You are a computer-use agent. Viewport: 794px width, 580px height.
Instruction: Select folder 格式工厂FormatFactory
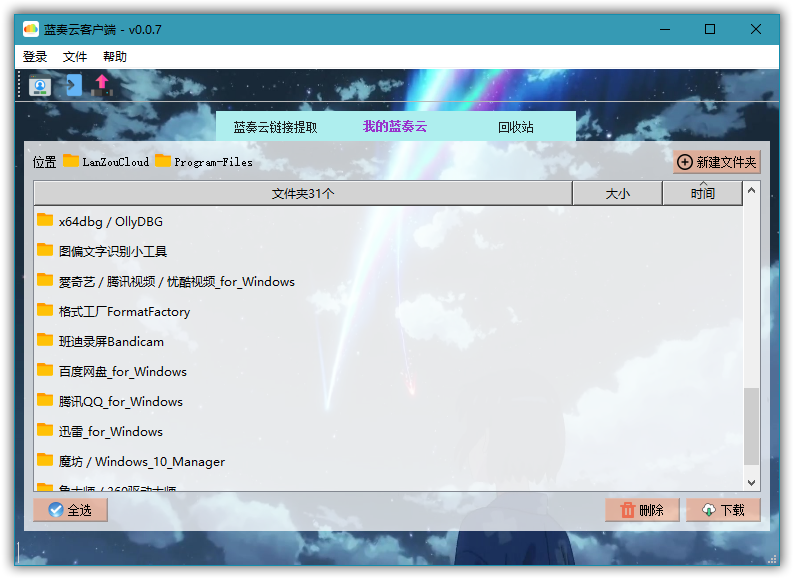[388, 311]
